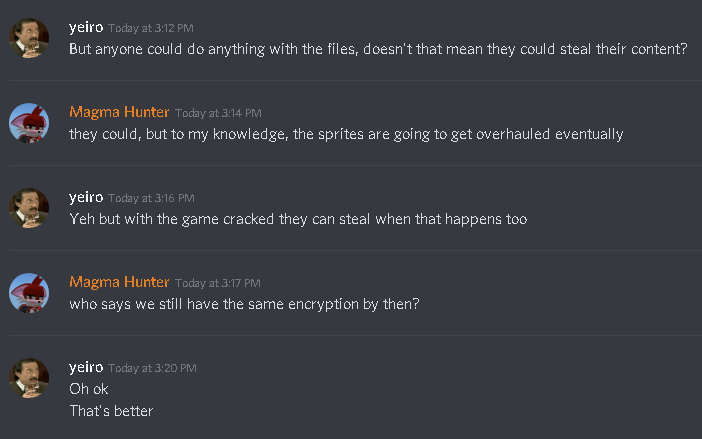Click yeiro's avatar beside the 3:20 PM message
Viewport: 702px width, 439px height.
[x=29, y=378]
